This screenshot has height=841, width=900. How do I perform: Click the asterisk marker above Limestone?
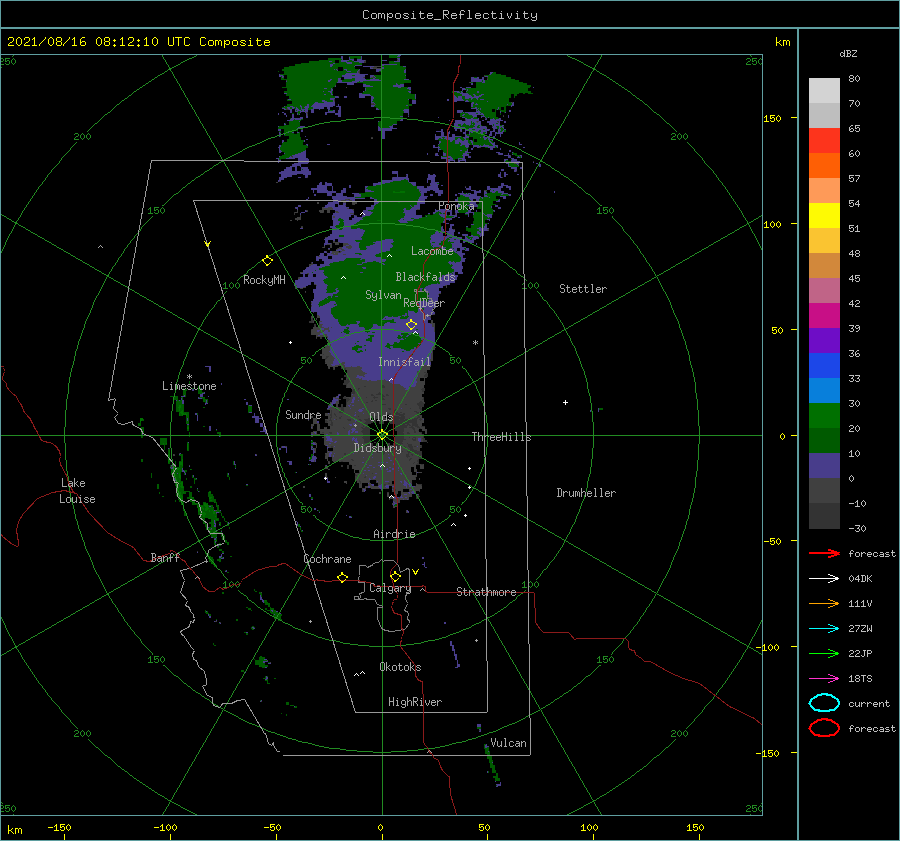click(x=189, y=377)
